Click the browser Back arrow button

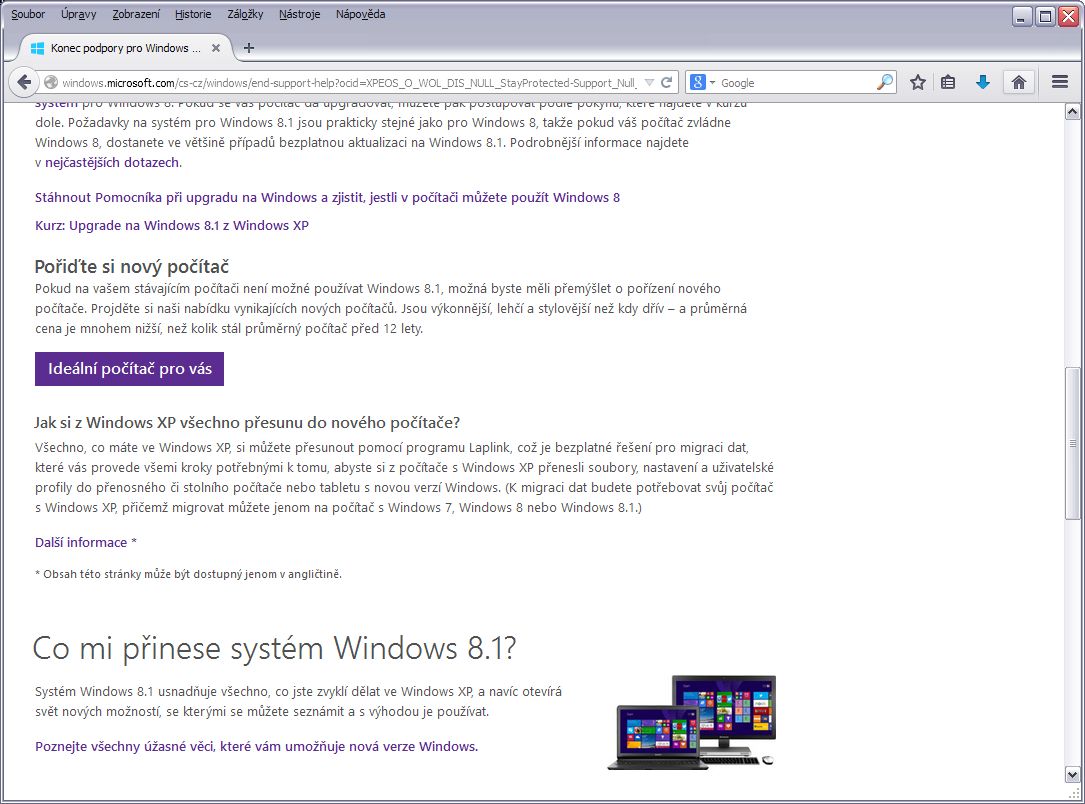pyautogui.click(x=24, y=82)
